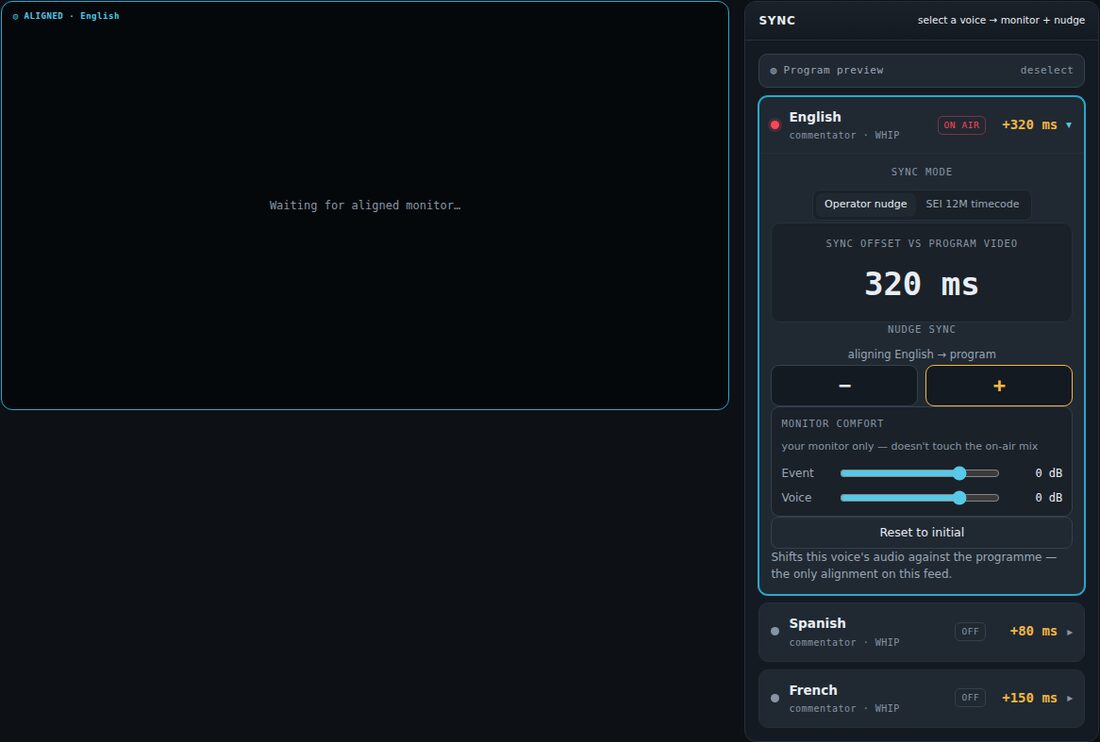Click the +320 ms offset on English
1100x742 pixels.
1029,125
